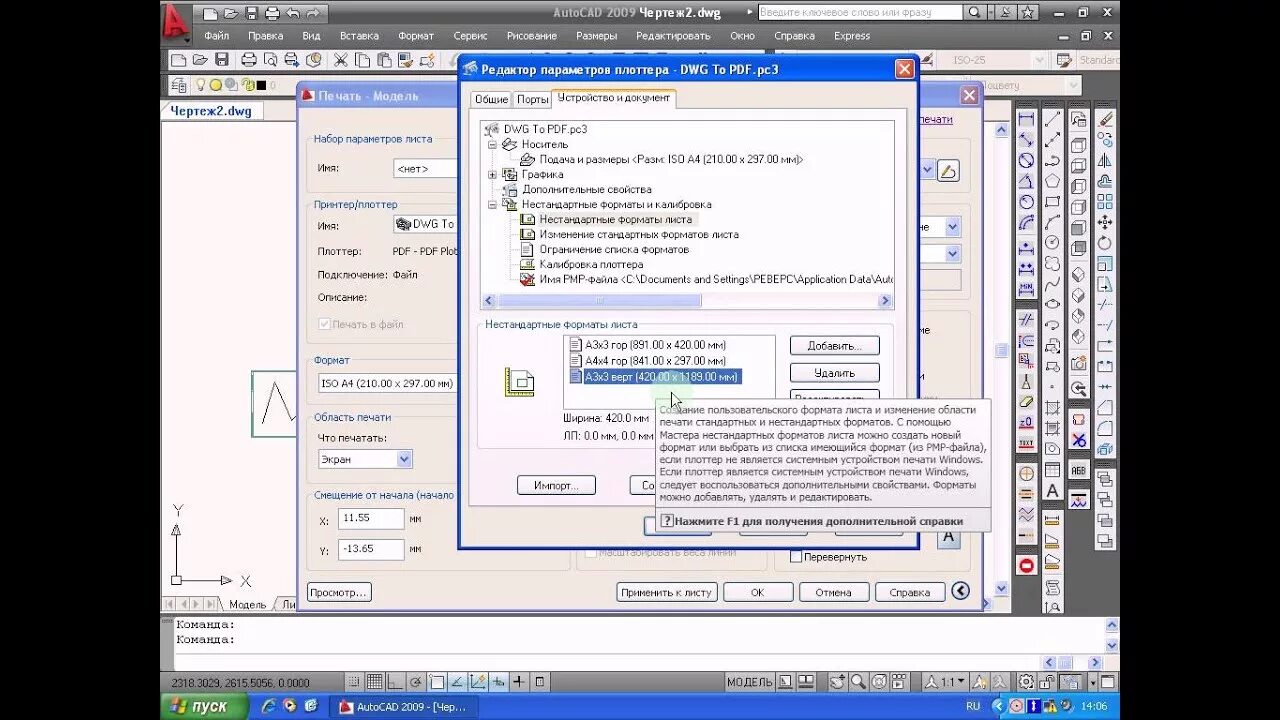This screenshot has width=1280, height=720.
Task: Click the tree horizontal scrollbar thumb
Action: tap(599, 301)
